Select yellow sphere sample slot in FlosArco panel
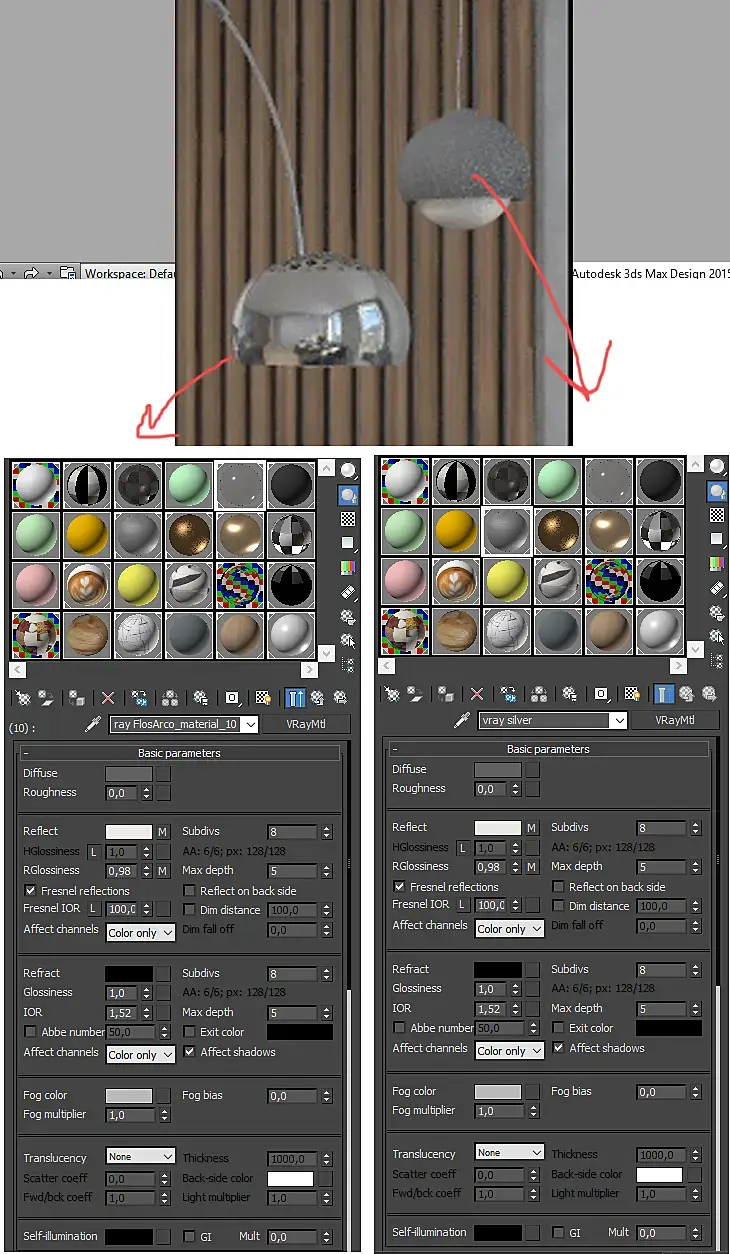 click(x=138, y=585)
